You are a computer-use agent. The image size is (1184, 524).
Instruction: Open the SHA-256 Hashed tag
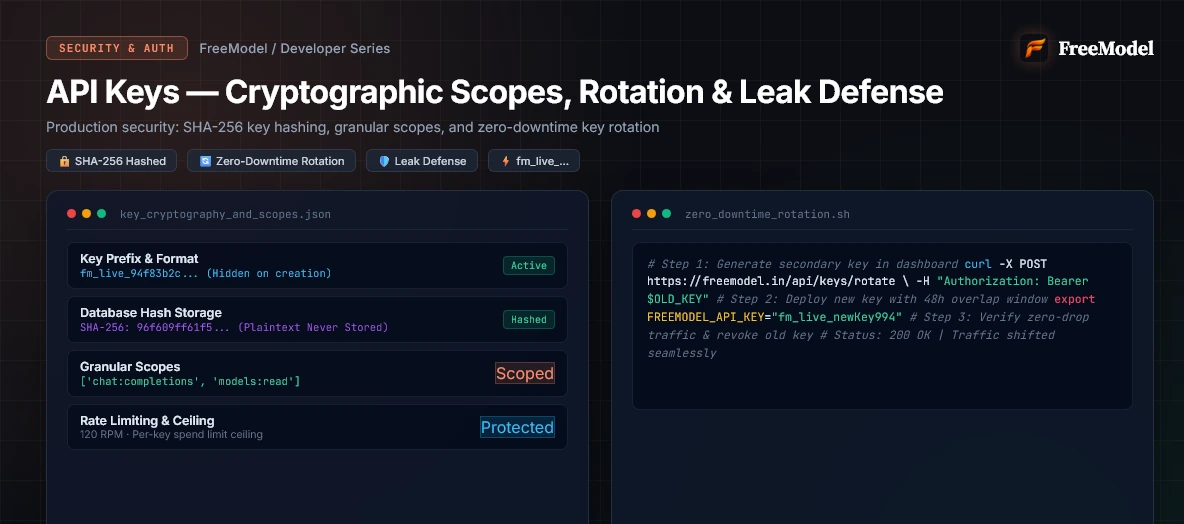112,161
